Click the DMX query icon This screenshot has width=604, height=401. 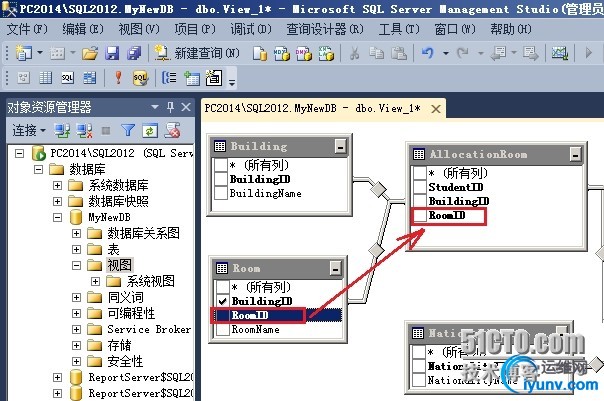pyautogui.click(x=304, y=54)
